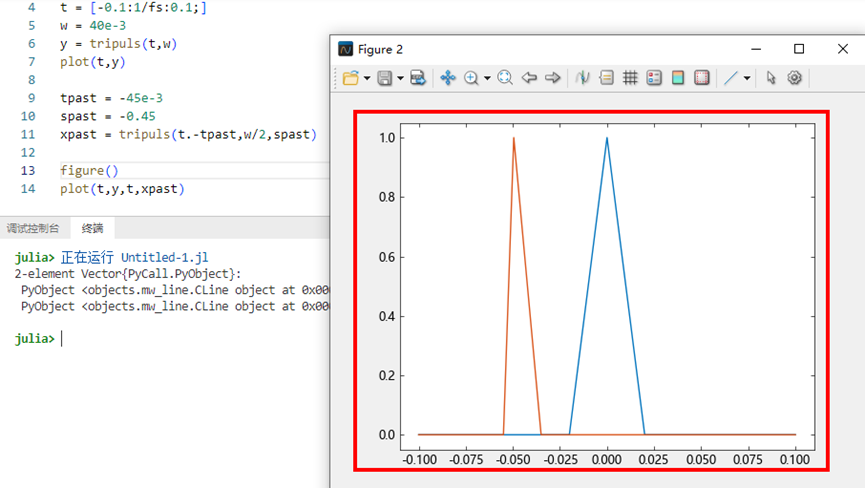Expand the save options dropdown arrow
865x488 pixels.
401,78
